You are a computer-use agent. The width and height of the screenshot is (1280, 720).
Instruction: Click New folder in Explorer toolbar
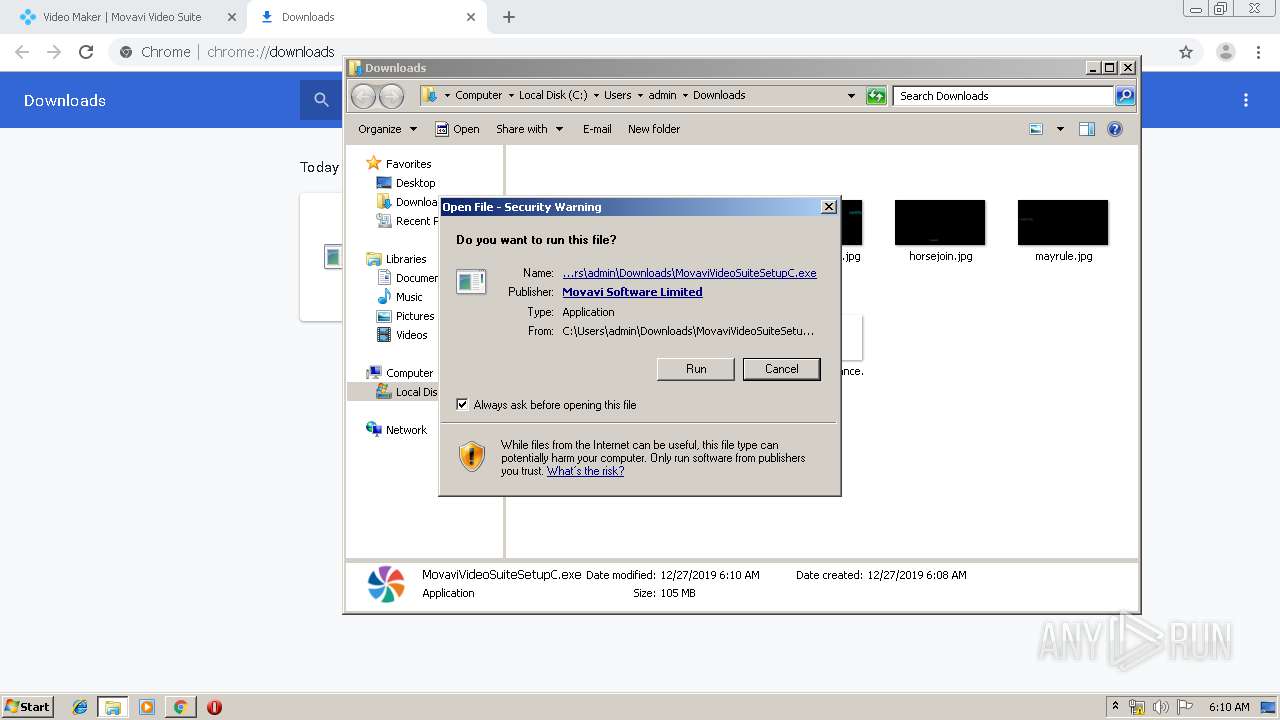point(654,129)
